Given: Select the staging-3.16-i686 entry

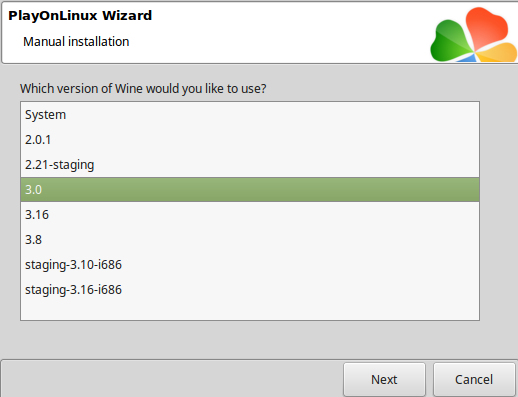Looking at the screenshot, I should tap(250, 290).
